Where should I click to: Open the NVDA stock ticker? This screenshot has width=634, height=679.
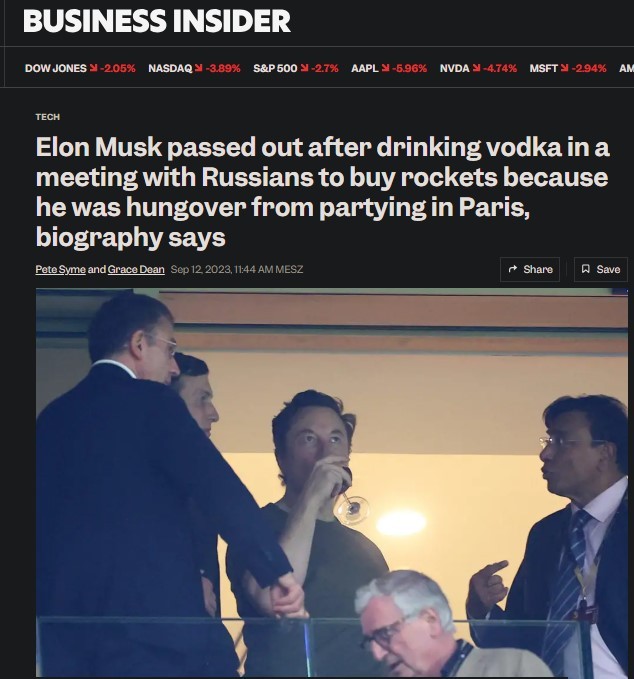click(x=478, y=68)
